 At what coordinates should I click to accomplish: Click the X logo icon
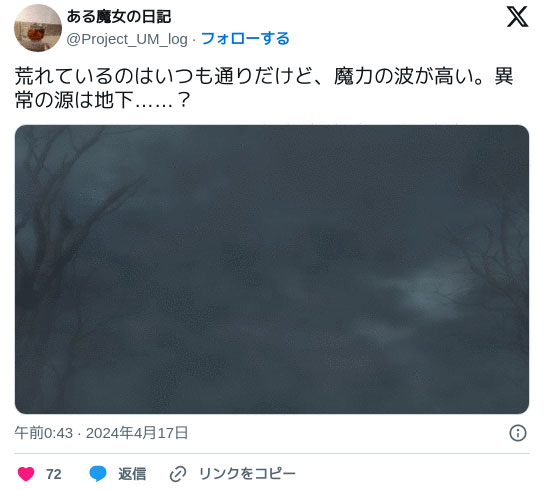(x=517, y=17)
